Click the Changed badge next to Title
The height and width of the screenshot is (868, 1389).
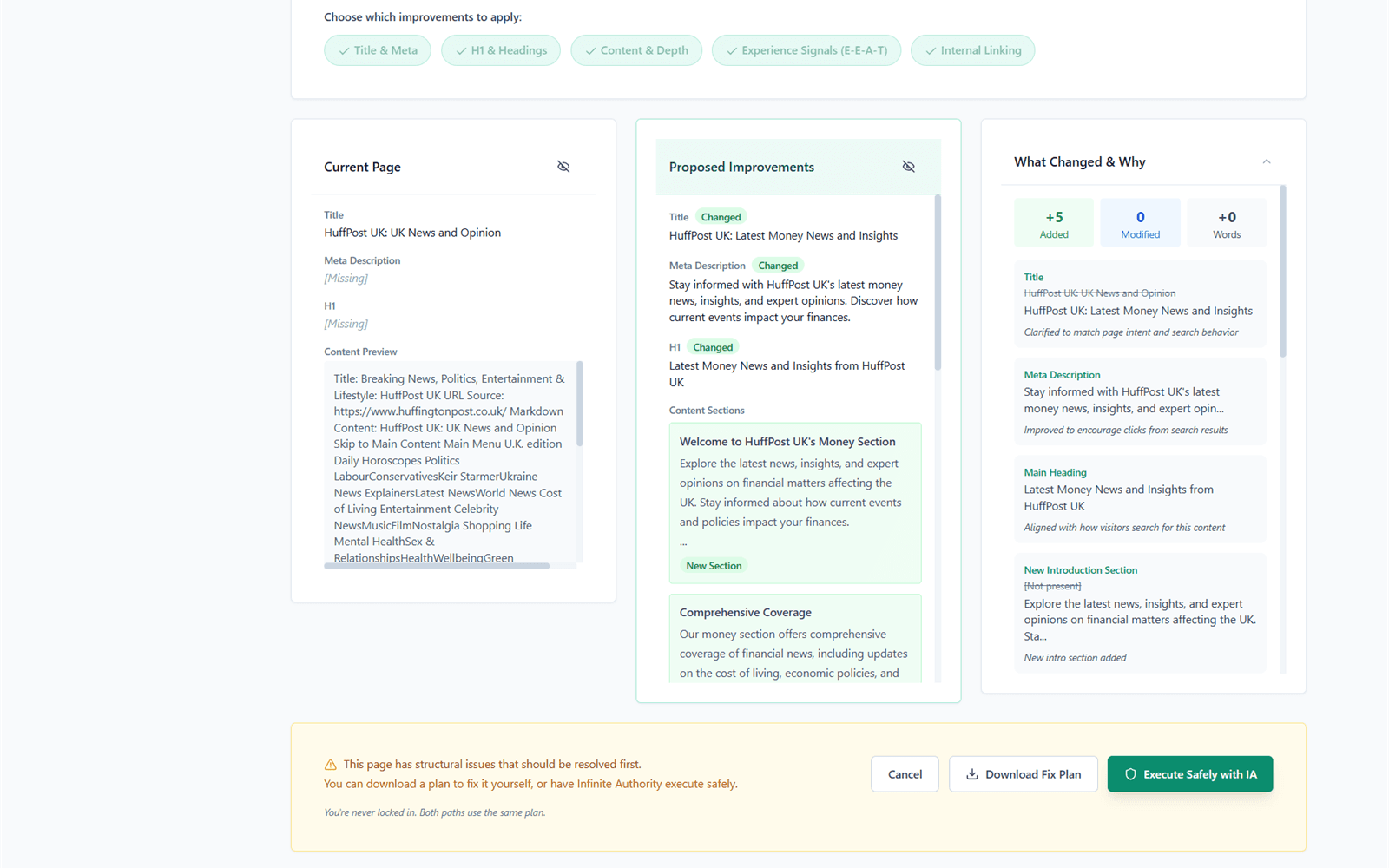(x=721, y=217)
